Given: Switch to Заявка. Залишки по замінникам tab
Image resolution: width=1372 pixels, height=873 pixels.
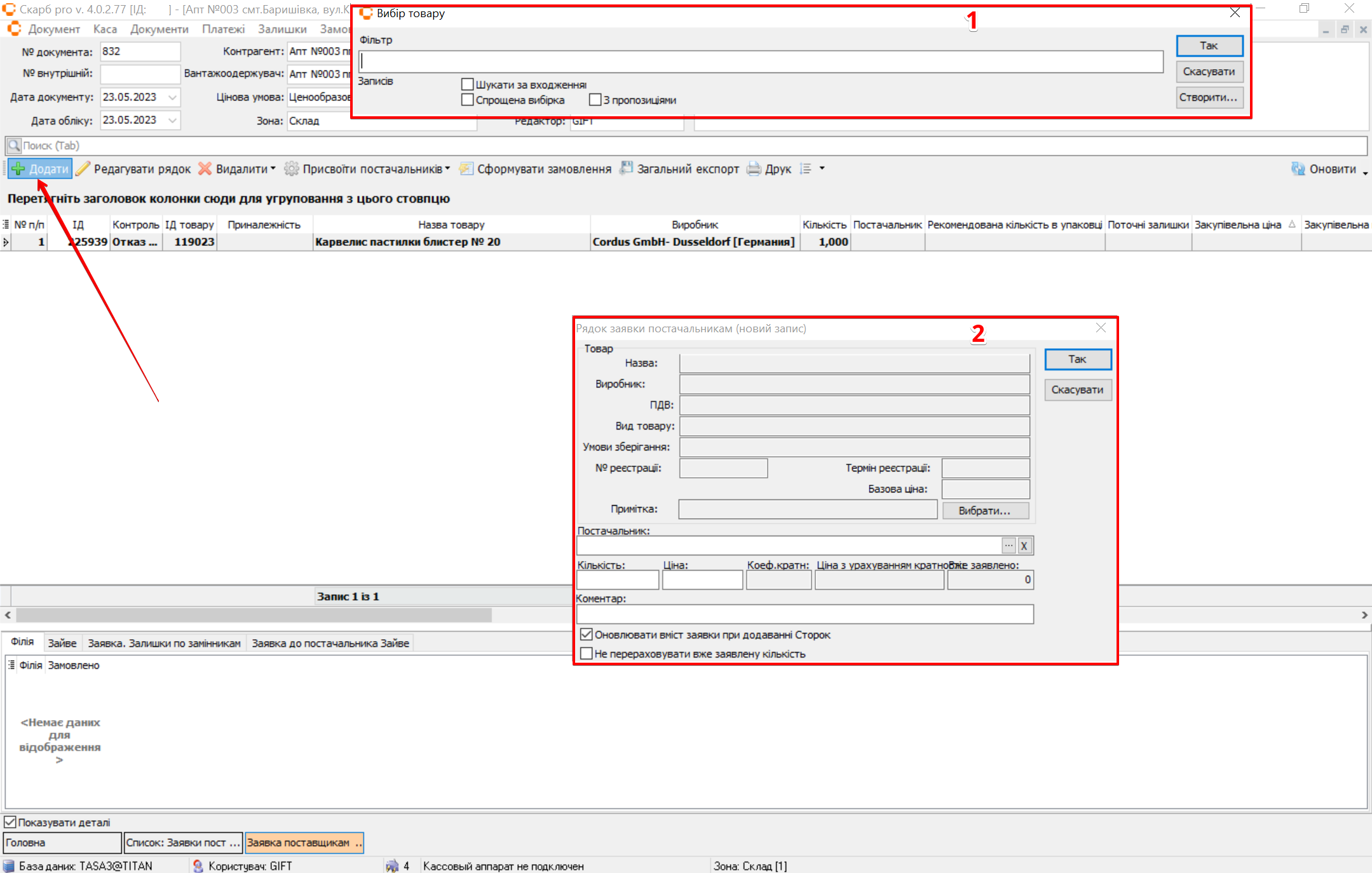Looking at the screenshot, I should (x=164, y=643).
